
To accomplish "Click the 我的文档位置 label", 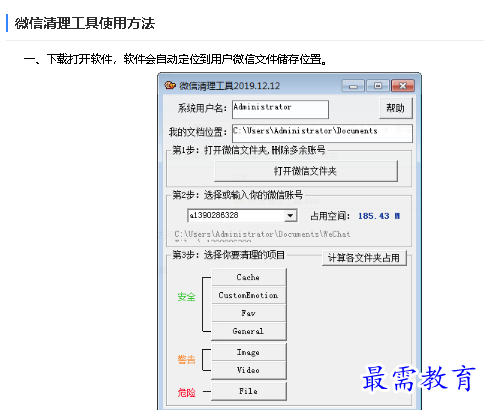I will click(x=198, y=132).
